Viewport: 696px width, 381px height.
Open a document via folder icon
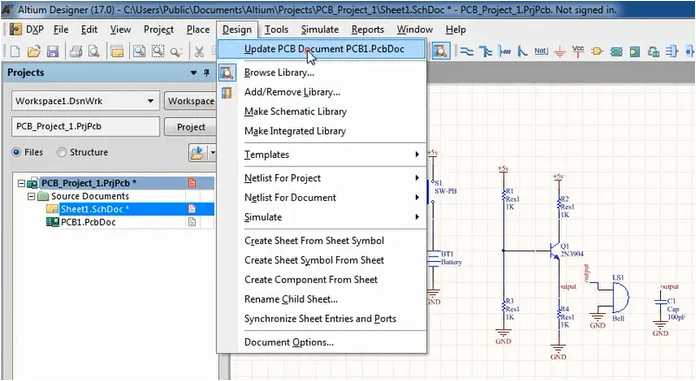coord(34,52)
